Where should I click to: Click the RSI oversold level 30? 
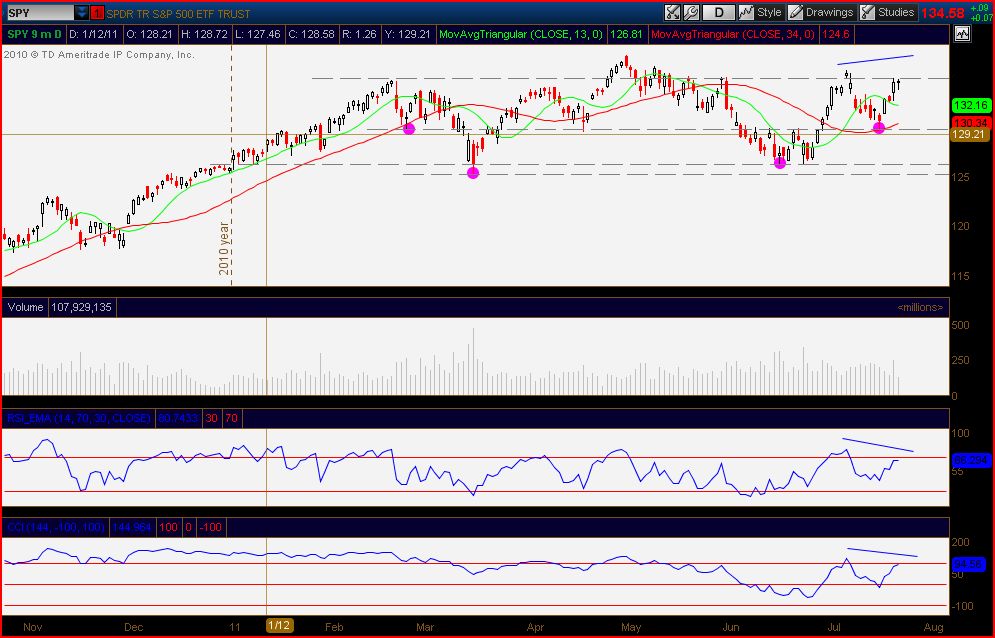[x=211, y=418]
